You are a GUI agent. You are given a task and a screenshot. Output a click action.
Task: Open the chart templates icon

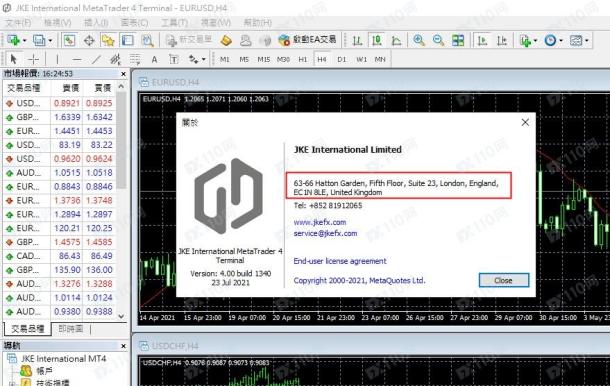click(x=576, y=40)
